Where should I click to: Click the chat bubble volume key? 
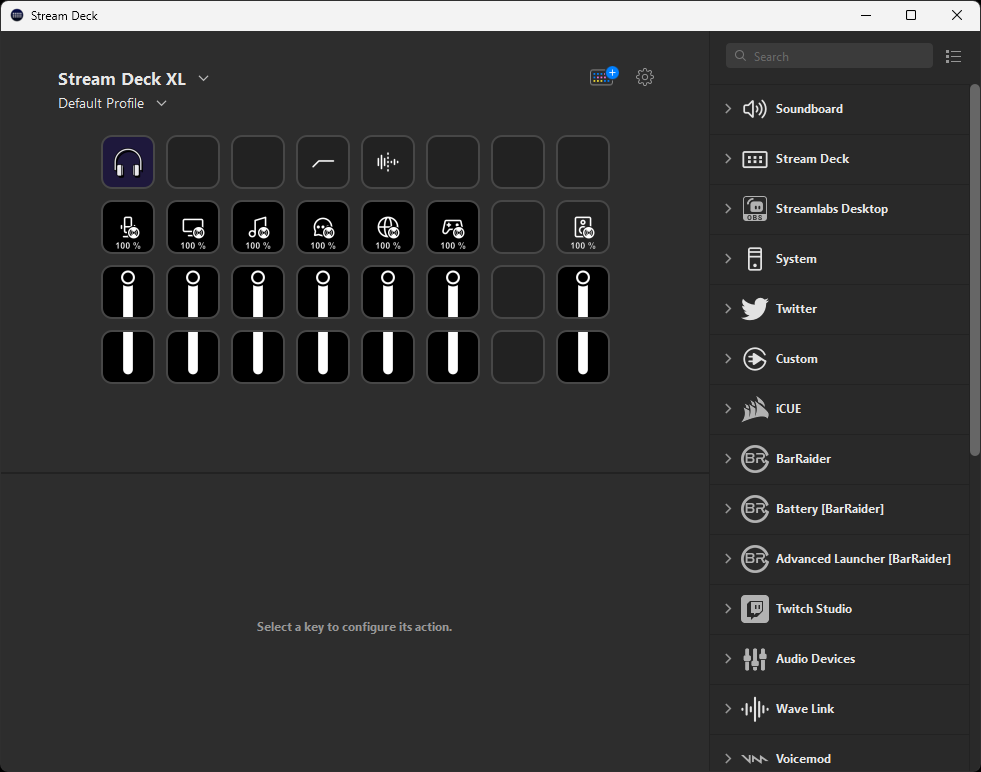[x=323, y=227]
